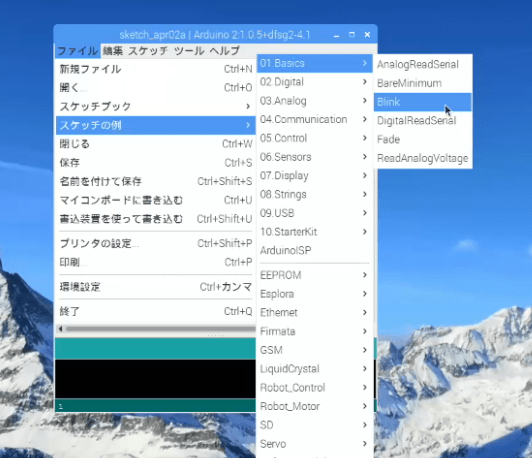Open the Blink example sketch

coord(422,102)
